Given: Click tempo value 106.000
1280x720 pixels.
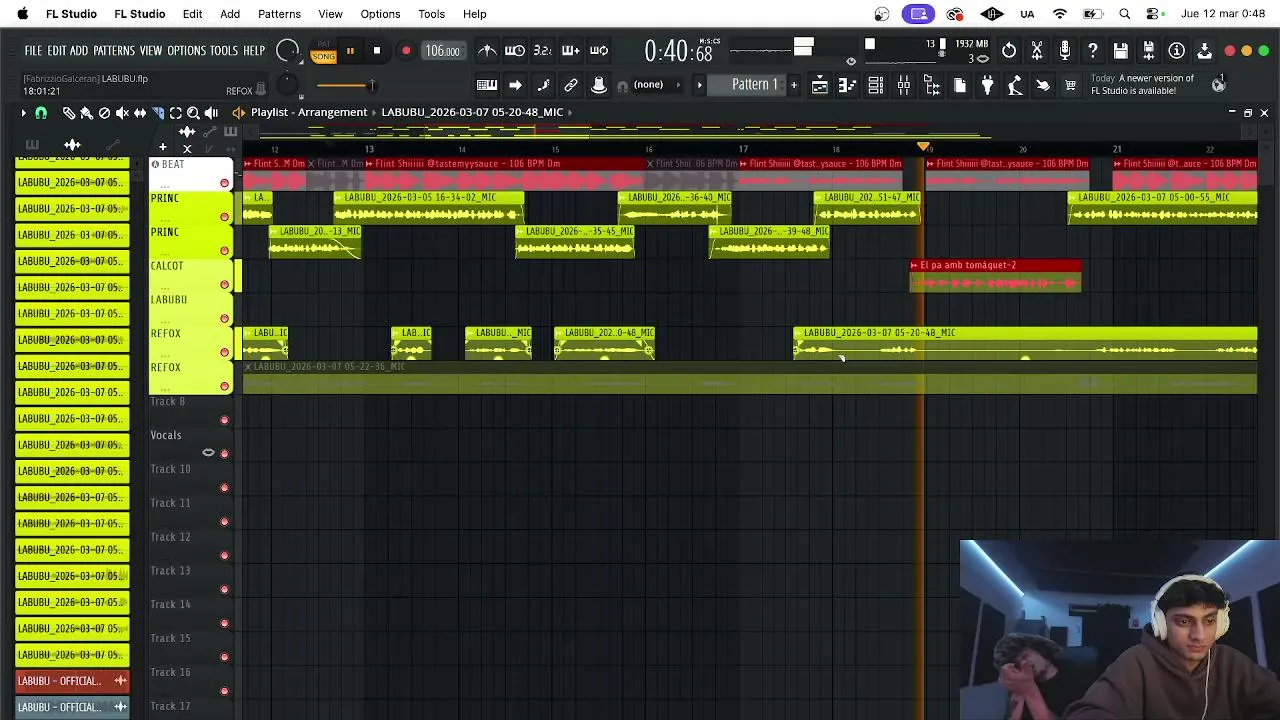Looking at the screenshot, I should pos(442,51).
